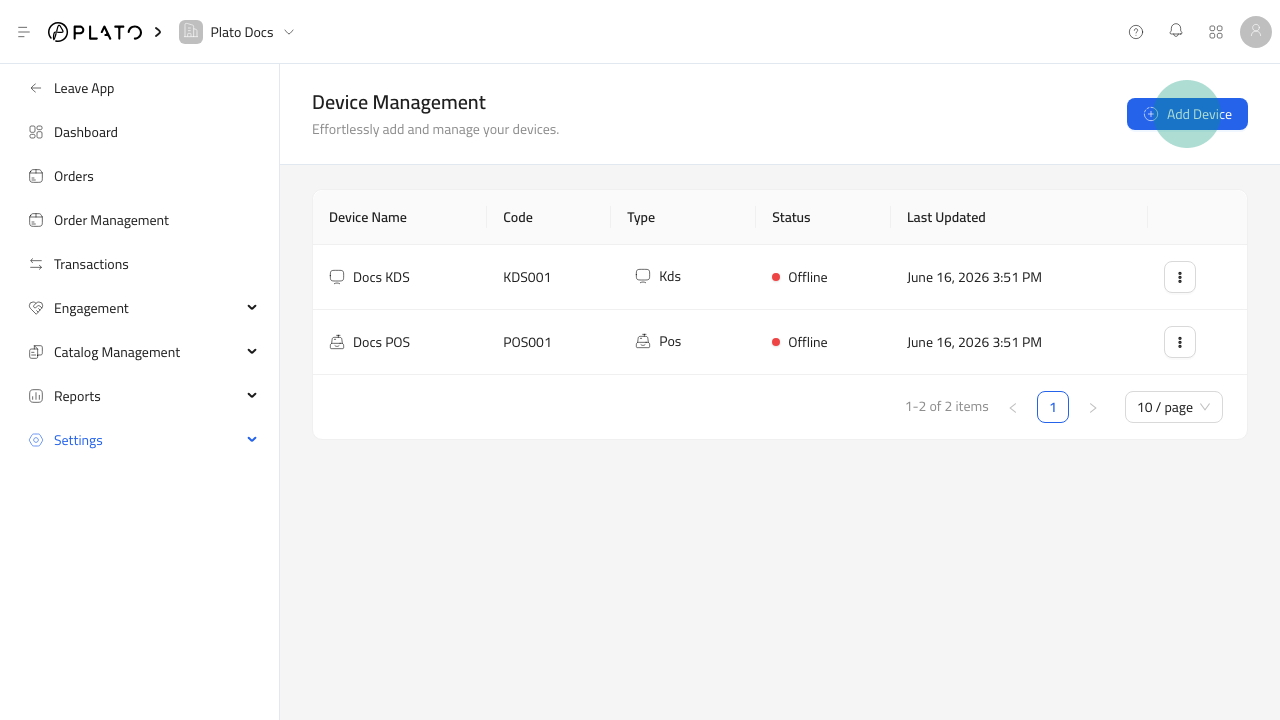This screenshot has height=720, width=1280.
Task: Click the Order Management sidebar icon
Action: (x=36, y=220)
